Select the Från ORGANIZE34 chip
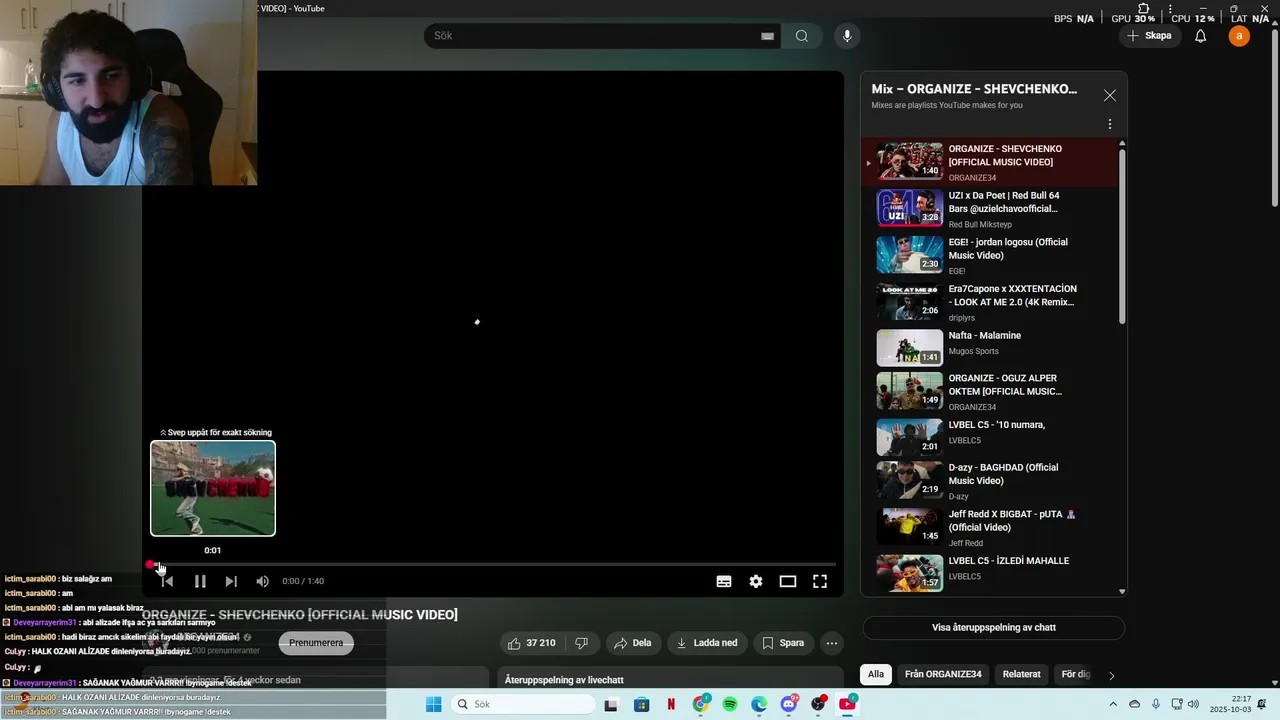The image size is (1280, 720). 943,674
